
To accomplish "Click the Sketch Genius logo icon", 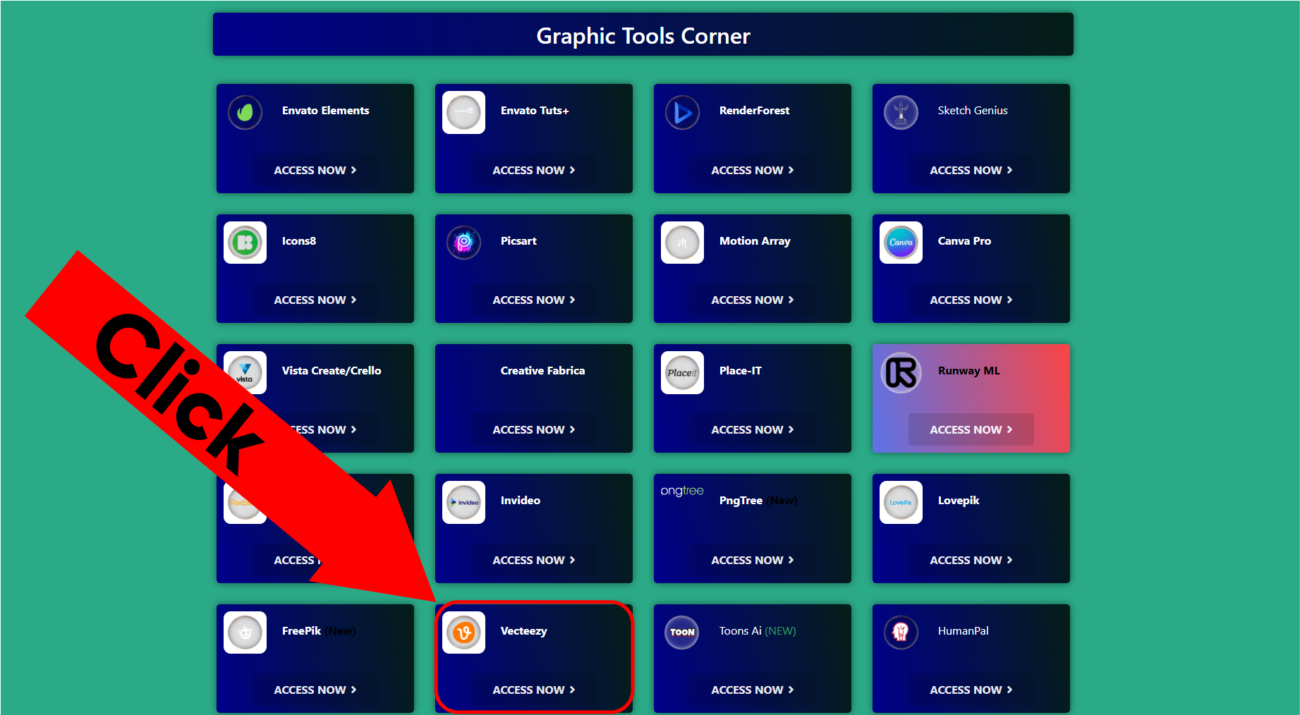I will click(x=901, y=112).
